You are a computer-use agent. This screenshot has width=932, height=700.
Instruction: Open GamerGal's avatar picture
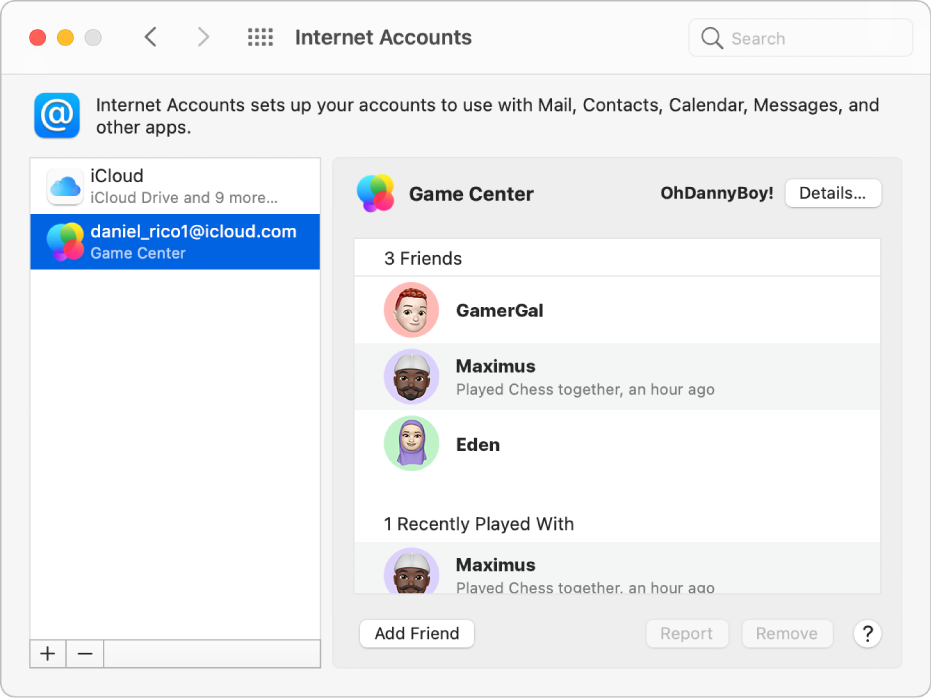pyautogui.click(x=411, y=310)
